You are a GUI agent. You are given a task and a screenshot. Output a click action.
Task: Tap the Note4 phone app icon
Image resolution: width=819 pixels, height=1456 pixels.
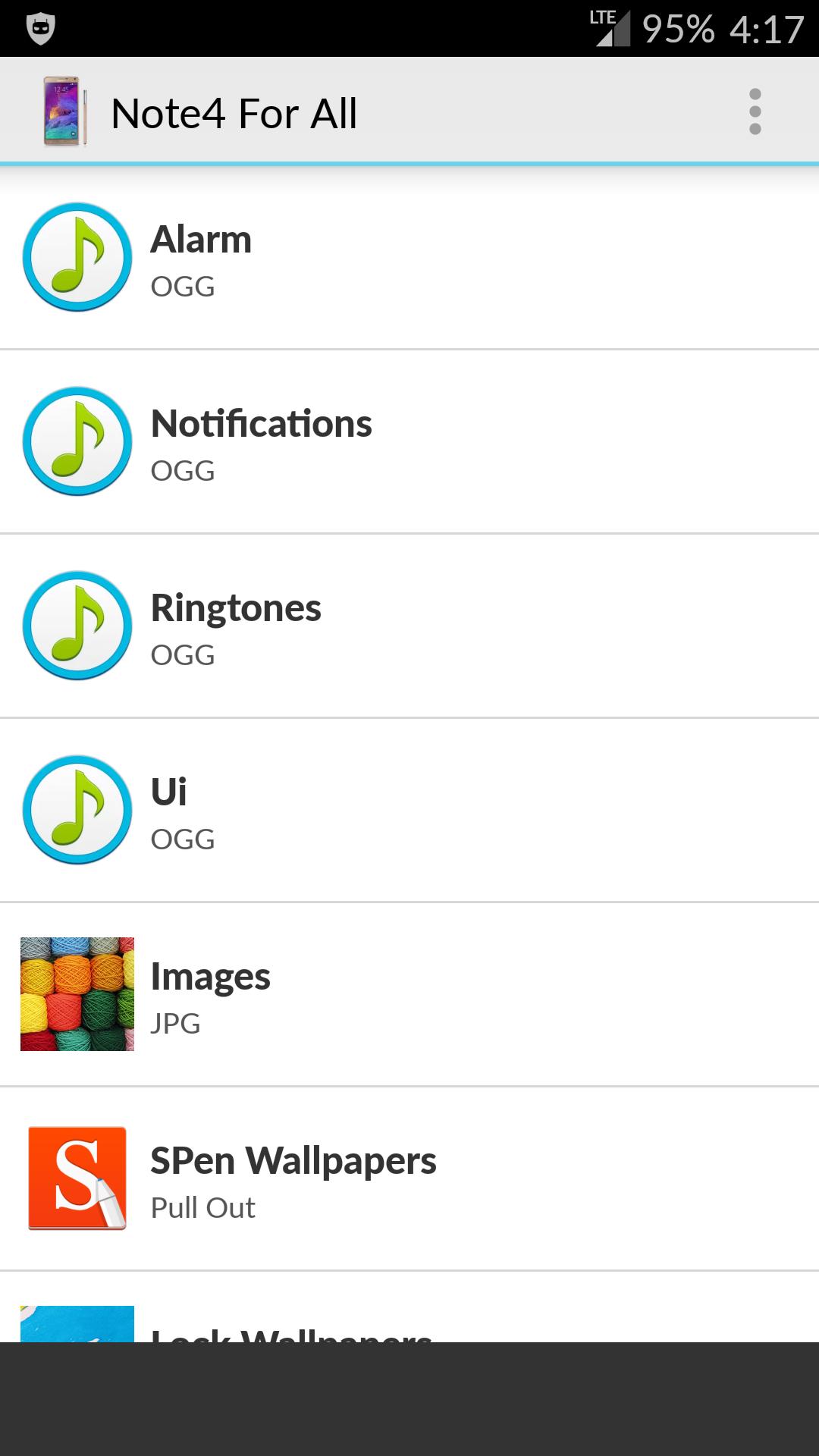[x=64, y=111]
